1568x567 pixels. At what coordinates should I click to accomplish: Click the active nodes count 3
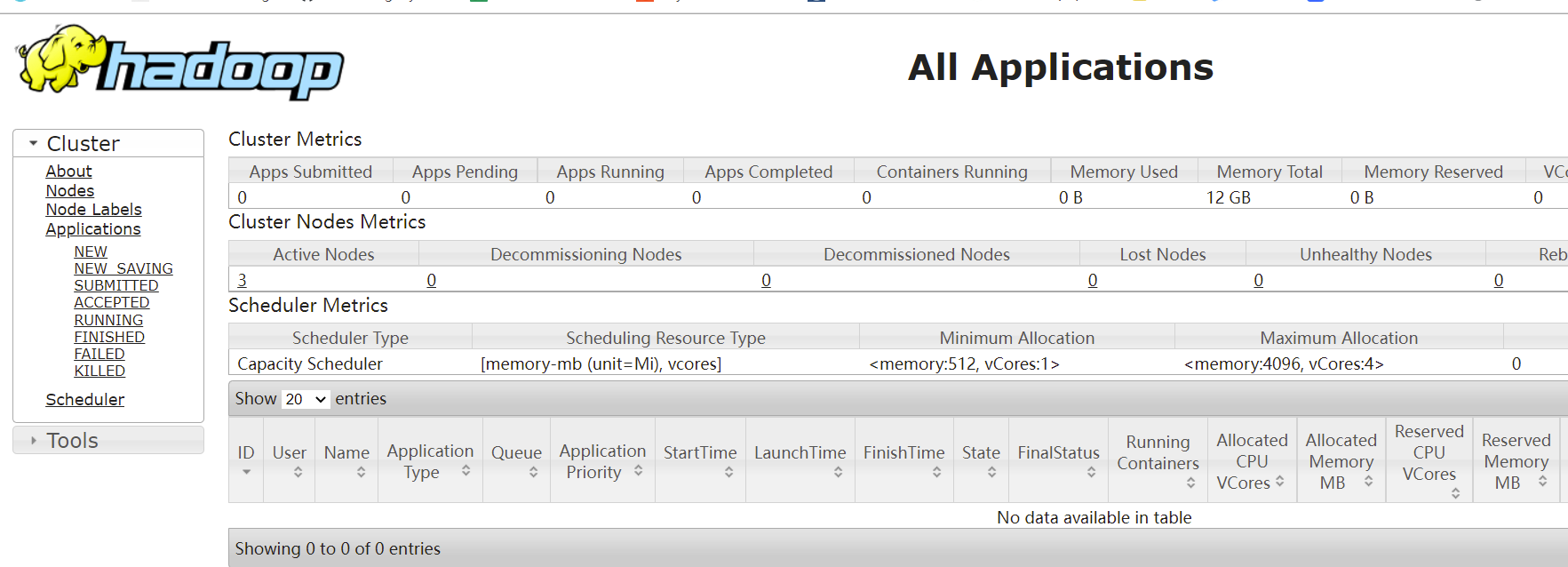242,280
